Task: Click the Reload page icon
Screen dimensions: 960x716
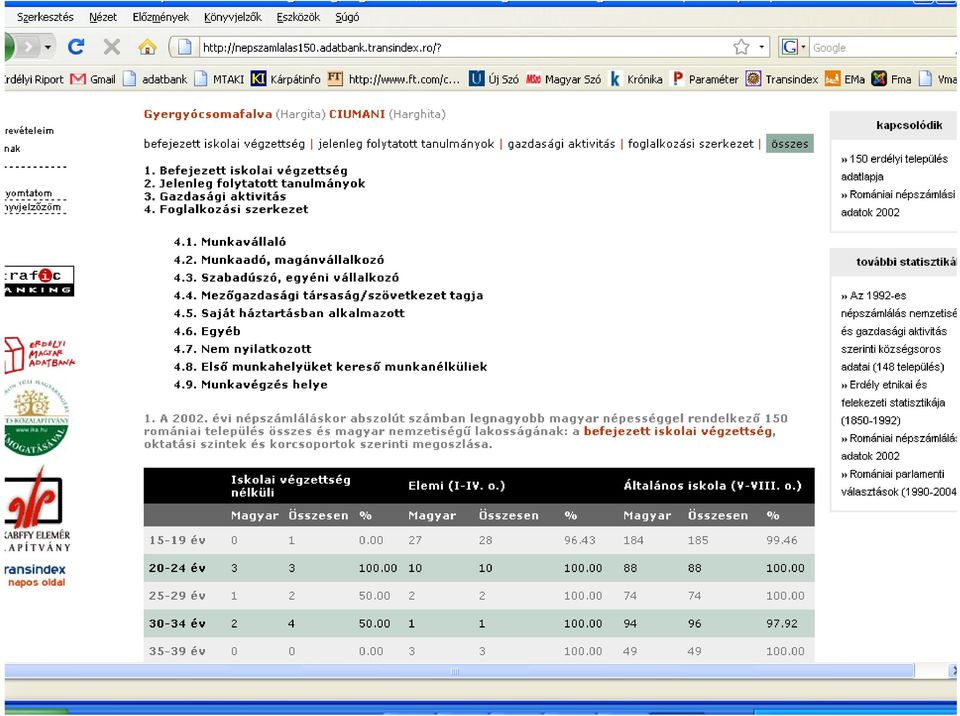Action: 76,47
